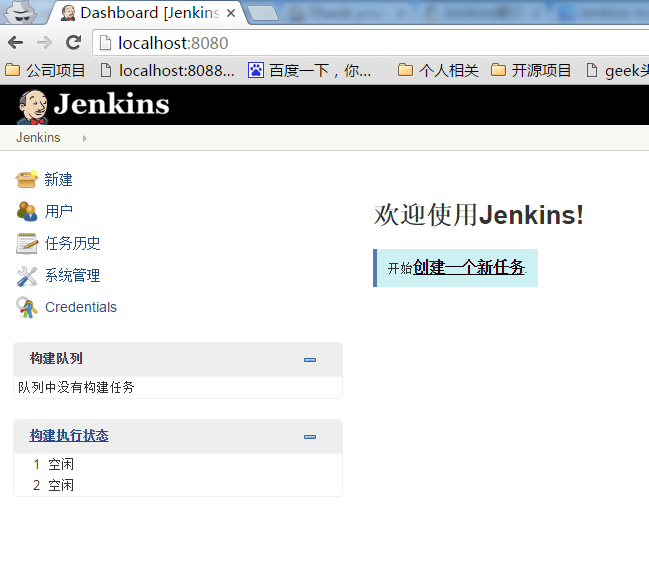The height and width of the screenshot is (561, 649).
Task: Click executor 1 空闲 row
Action: click(x=178, y=465)
